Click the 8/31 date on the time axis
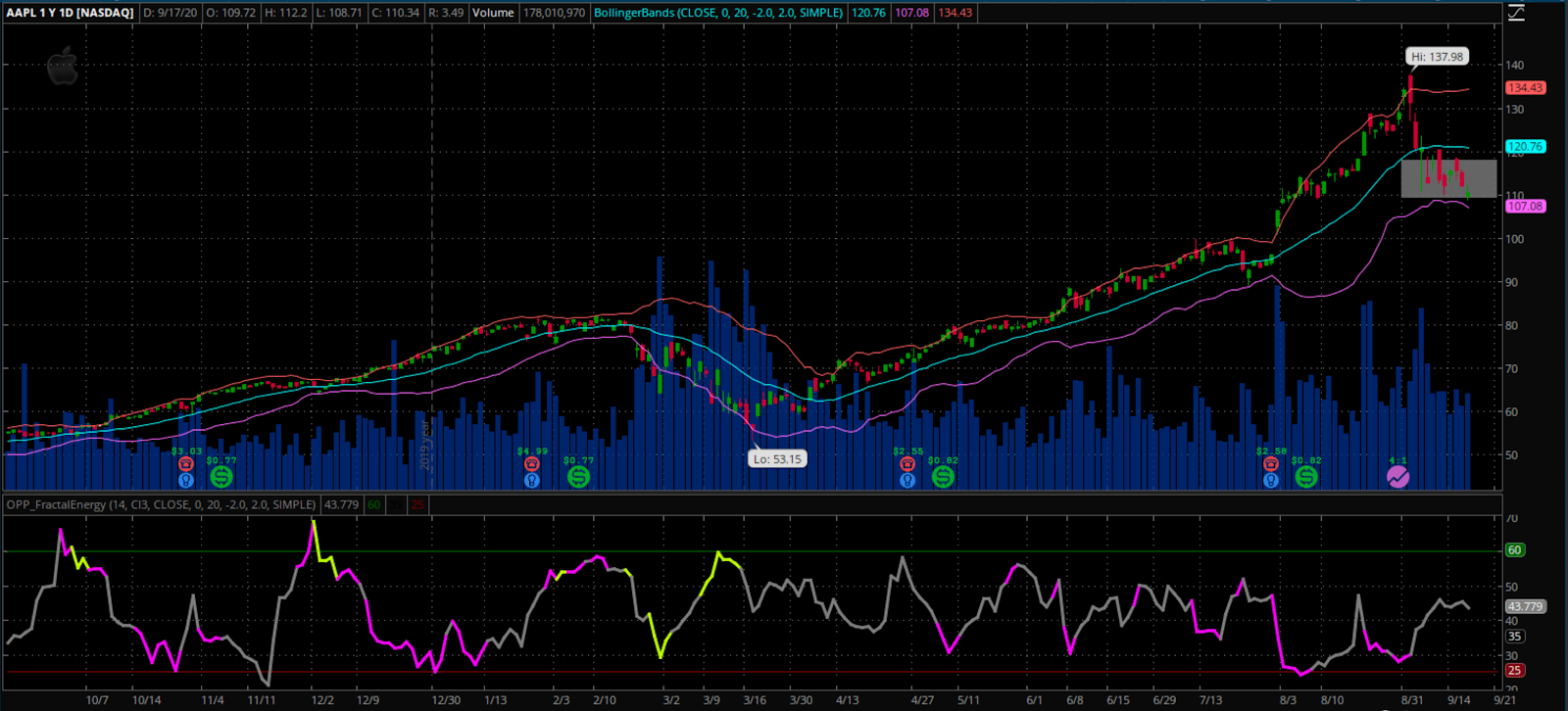 point(1412,700)
